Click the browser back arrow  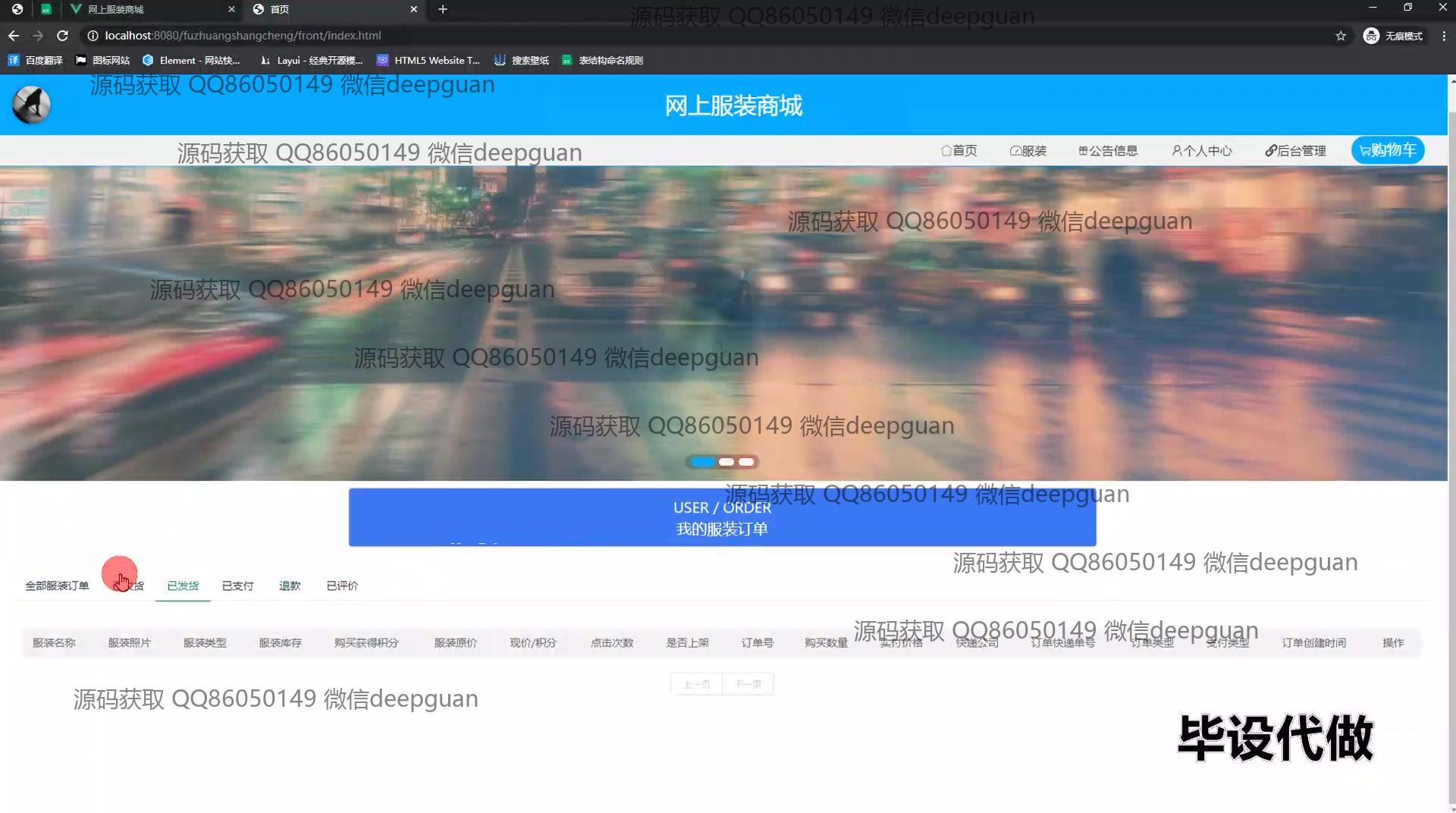(14, 36)
